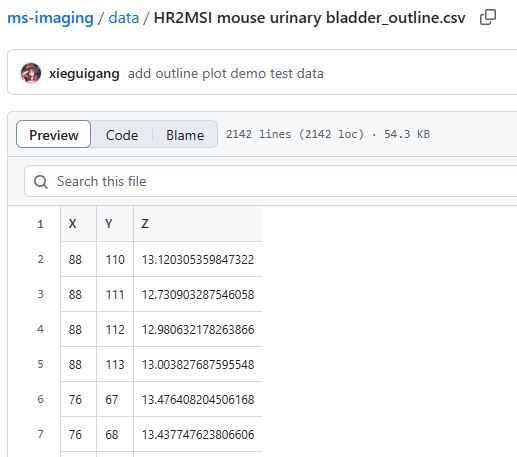
Task: Click line number 2 in the table
Action: 41,259
